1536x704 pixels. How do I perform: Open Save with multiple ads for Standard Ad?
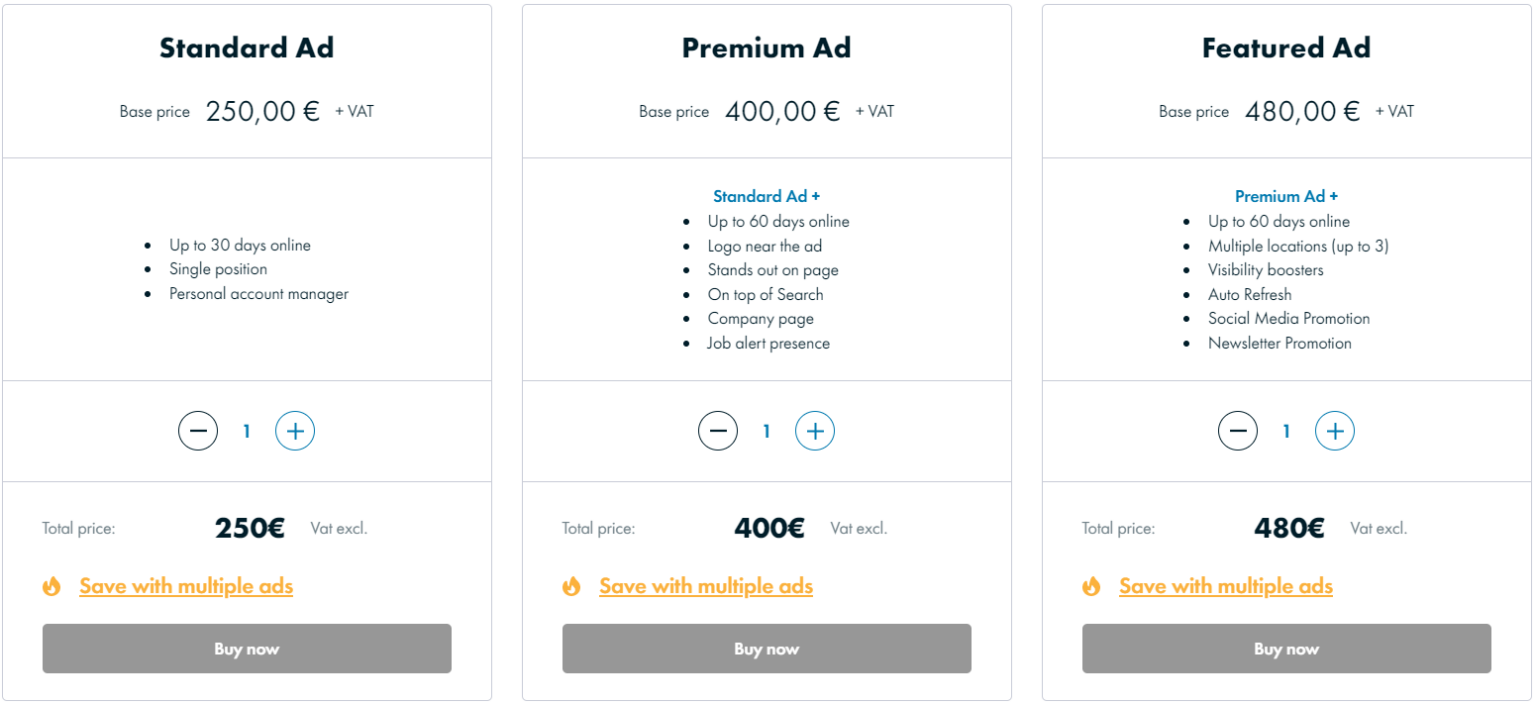tap(186, 586)
